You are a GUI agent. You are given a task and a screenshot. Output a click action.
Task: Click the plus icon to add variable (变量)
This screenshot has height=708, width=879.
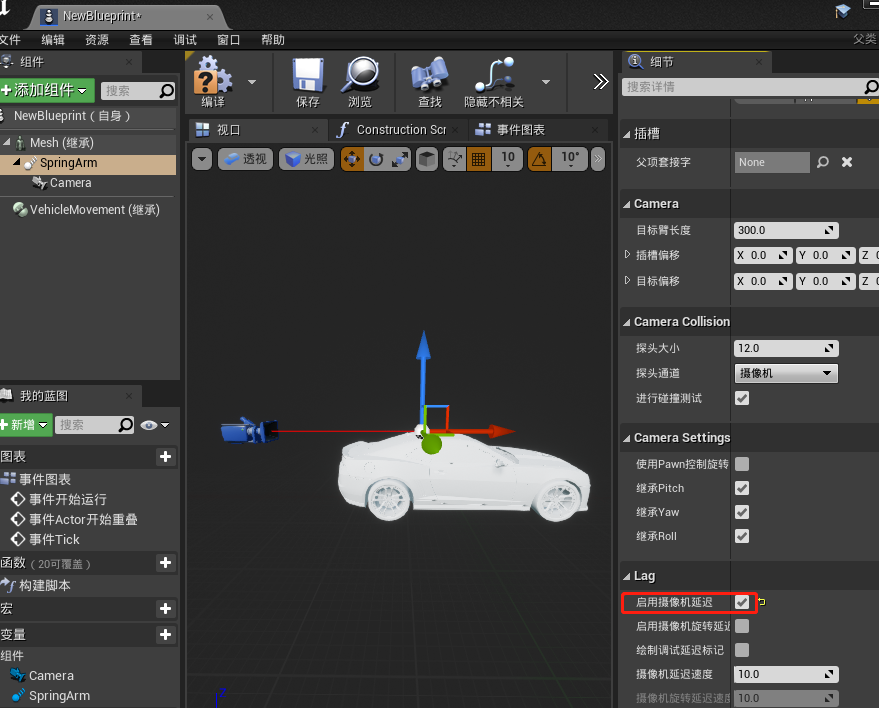pos(165,635)
